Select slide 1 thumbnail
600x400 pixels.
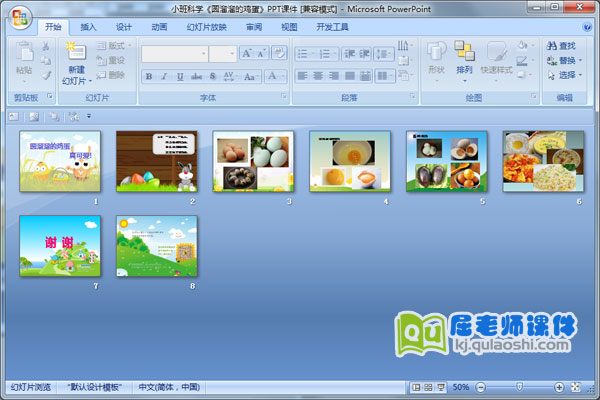(60, 161)
